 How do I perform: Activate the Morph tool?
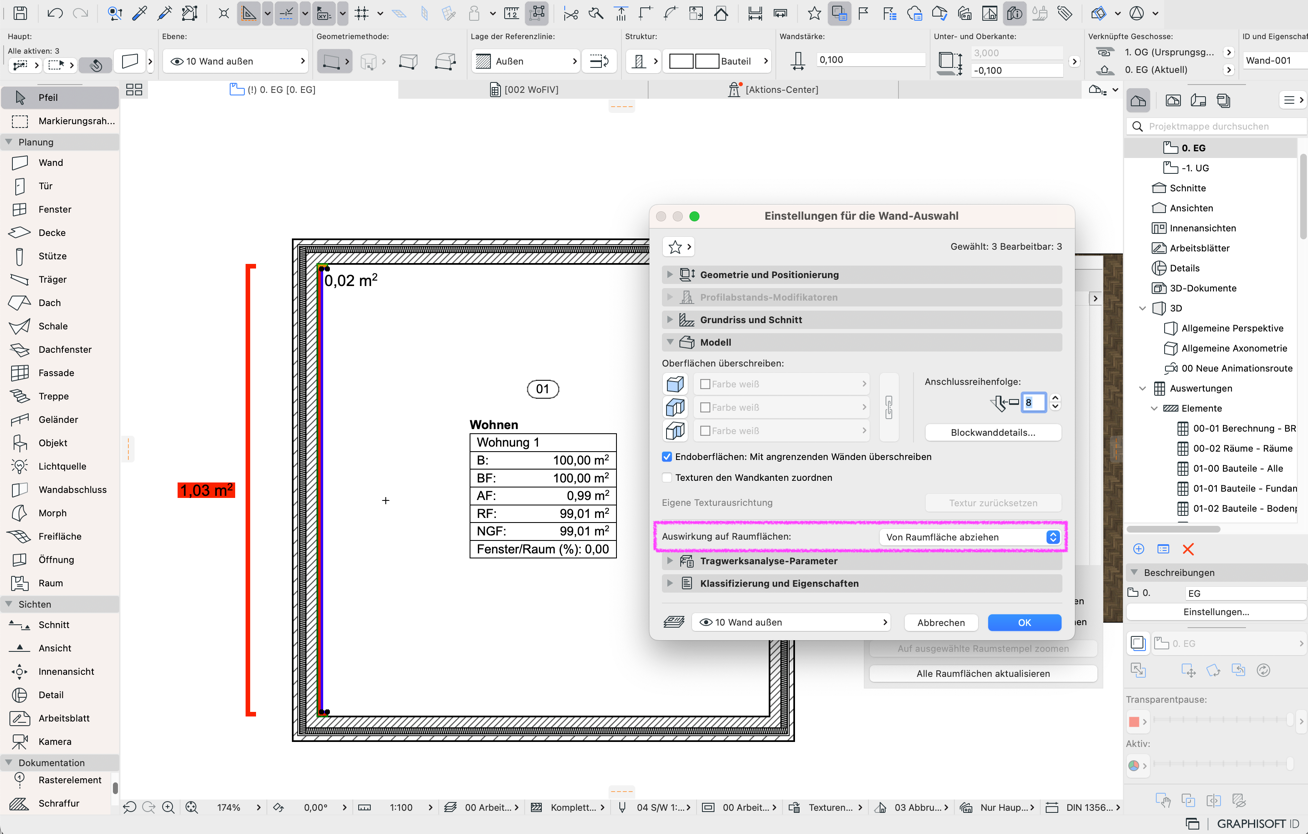(60, 513)
